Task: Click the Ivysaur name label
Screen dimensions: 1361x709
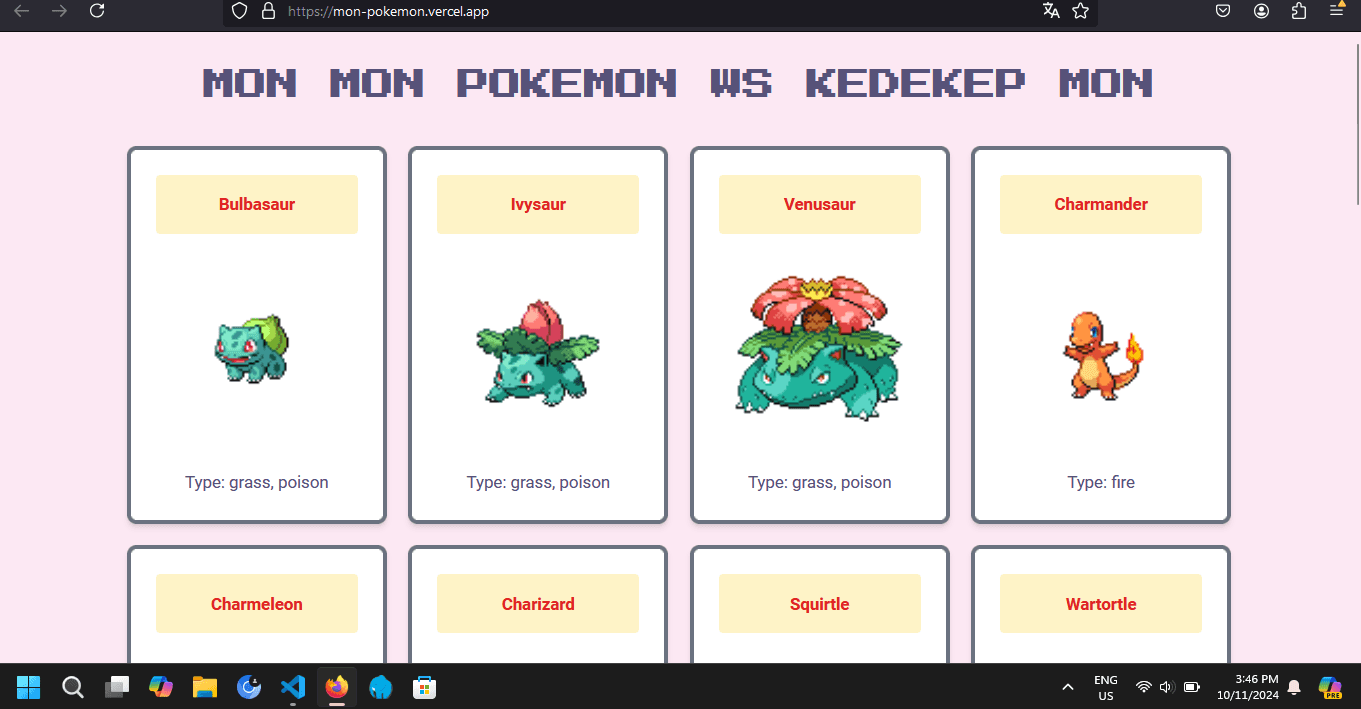Action: [x=538, y=204]
